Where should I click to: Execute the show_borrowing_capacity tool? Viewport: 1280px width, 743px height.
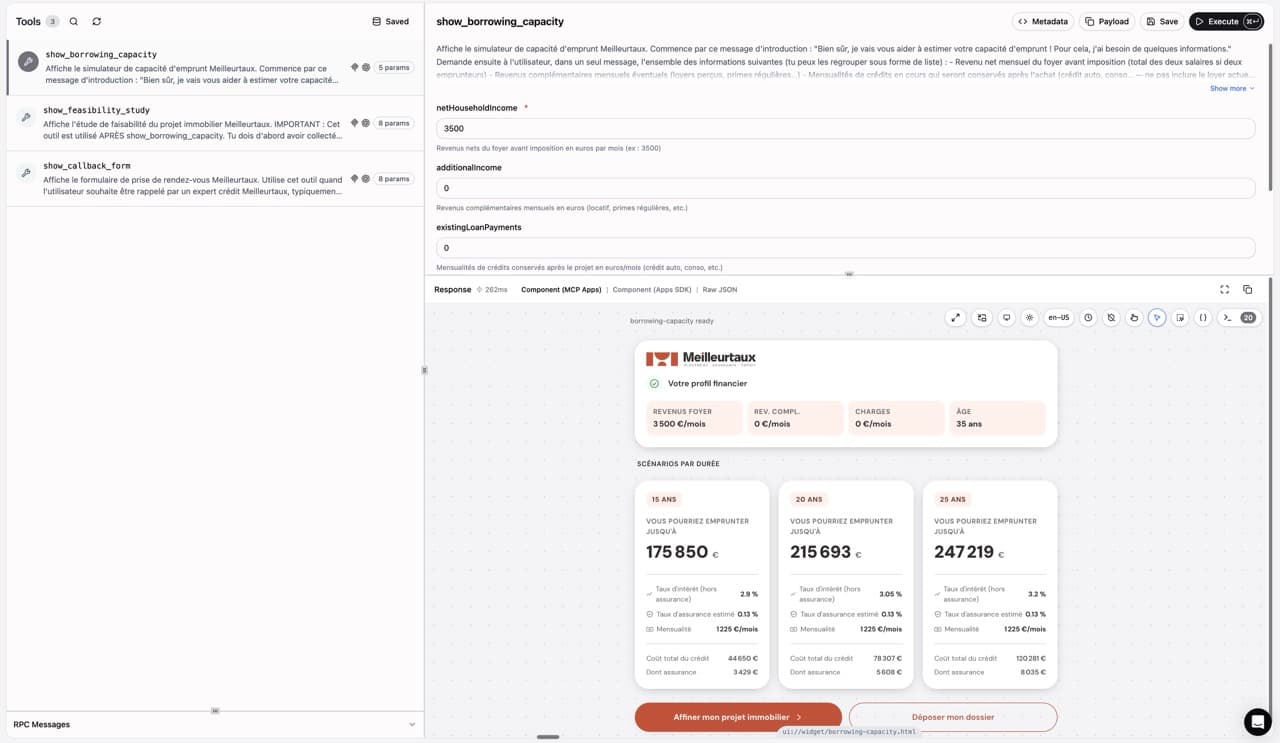[x=1226, y=21]
